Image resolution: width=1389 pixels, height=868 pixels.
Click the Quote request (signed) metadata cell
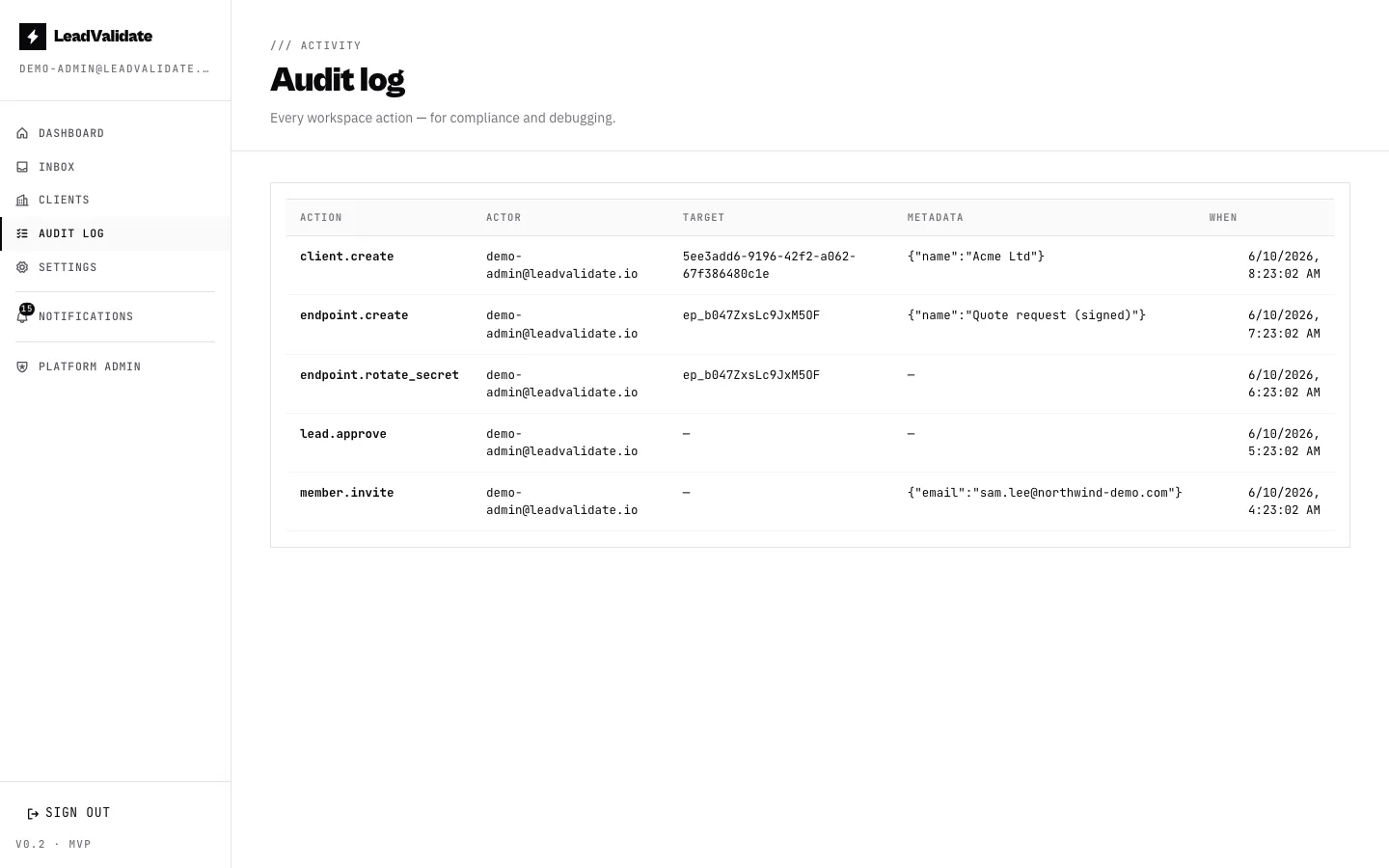[x=1027, y=315]
